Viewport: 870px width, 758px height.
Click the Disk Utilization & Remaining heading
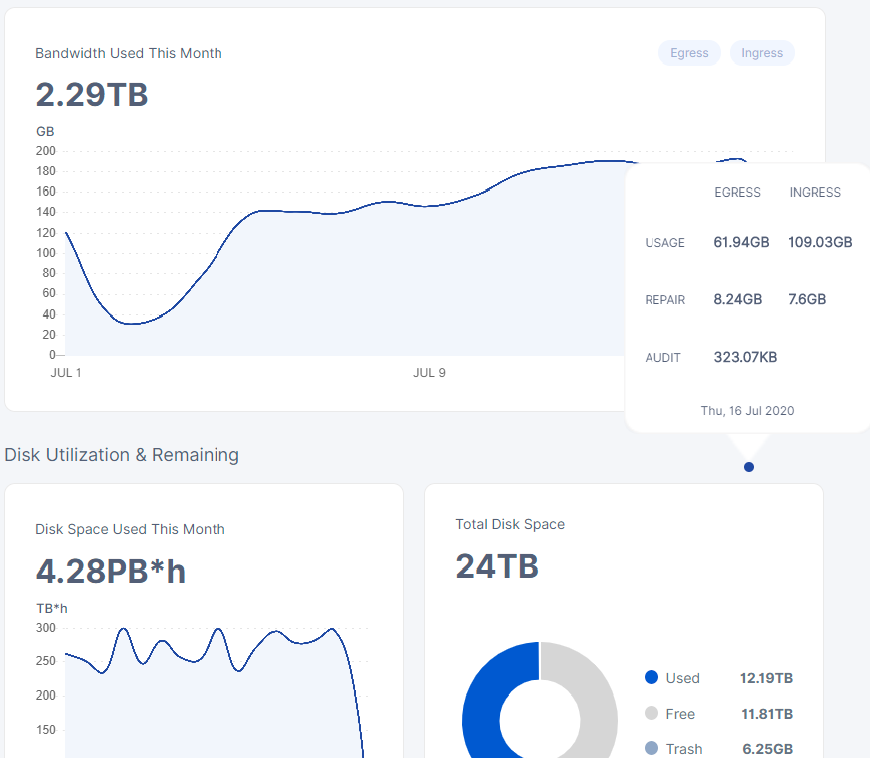coord(121,455)
